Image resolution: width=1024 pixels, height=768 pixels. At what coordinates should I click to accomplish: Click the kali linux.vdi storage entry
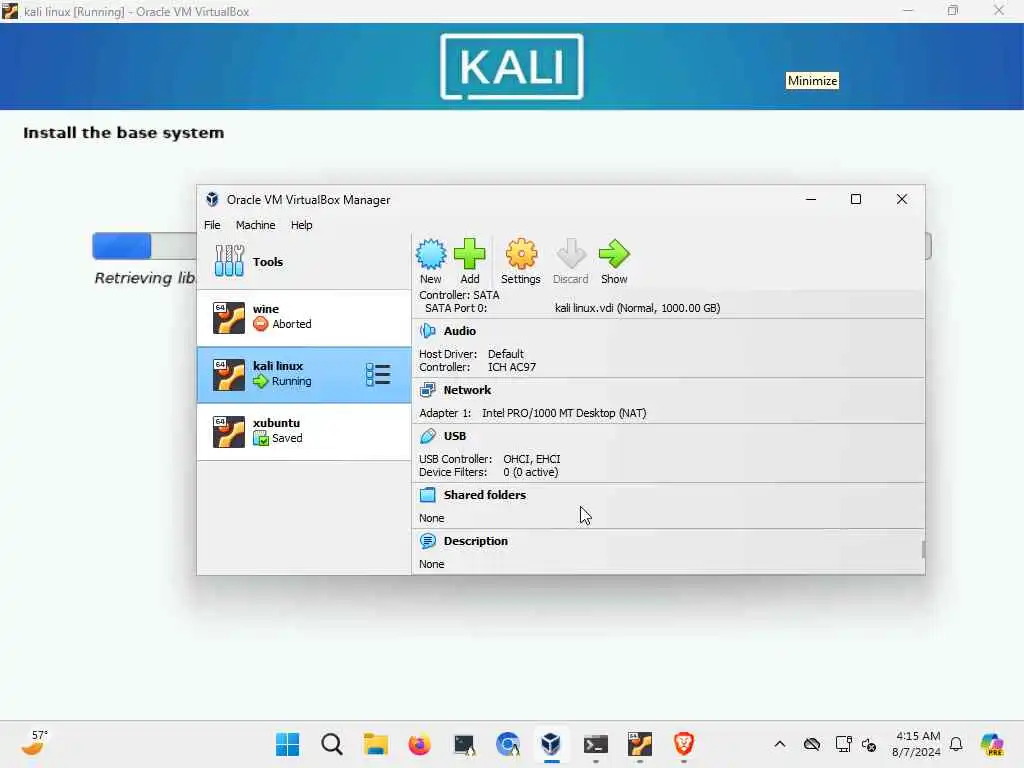tap(637, 308)
